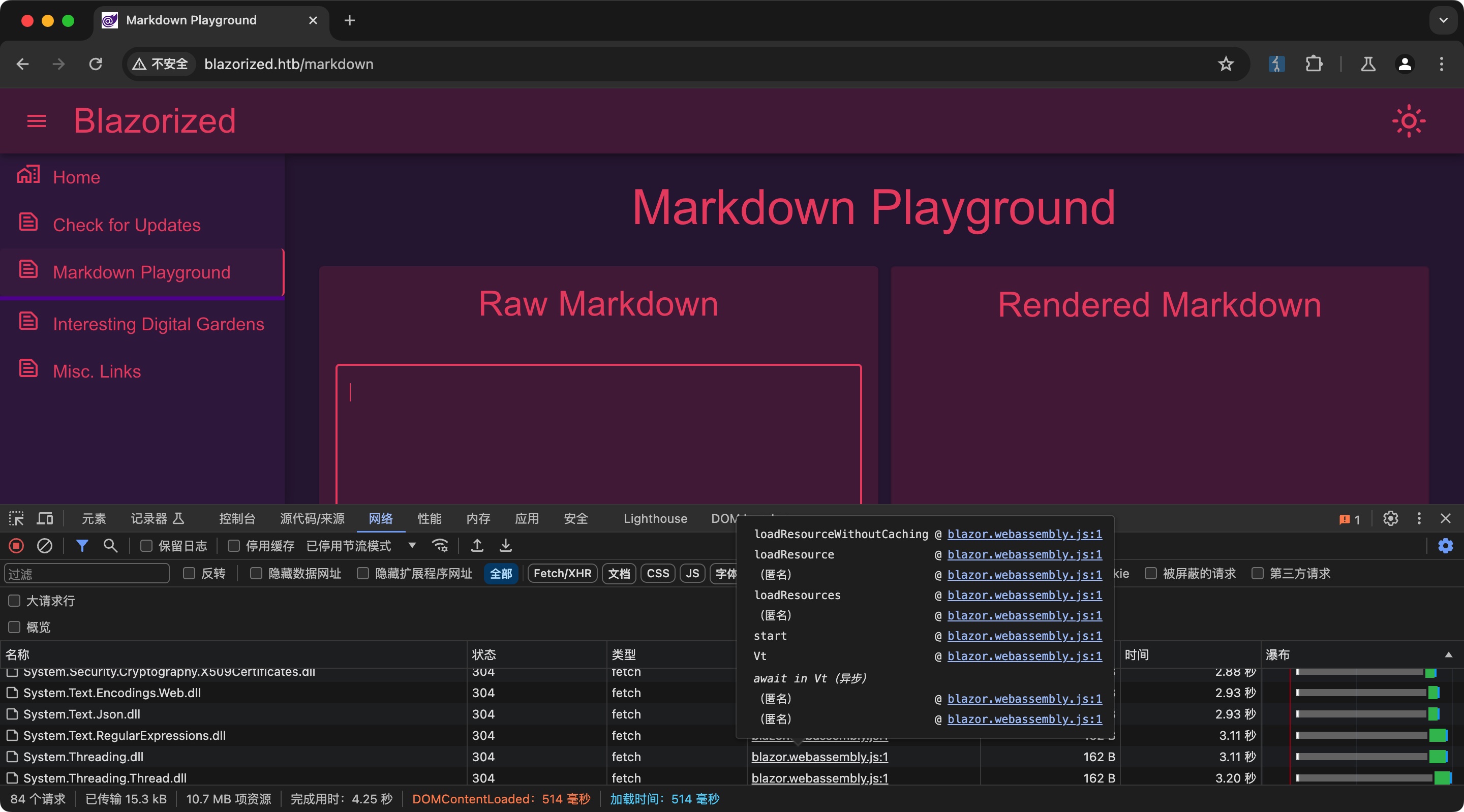The width and height of the screenshot is (1464, 812).
Task: Open the Check for Updates sidebar link
Action: pyautogui.click(x=126, y=225)
